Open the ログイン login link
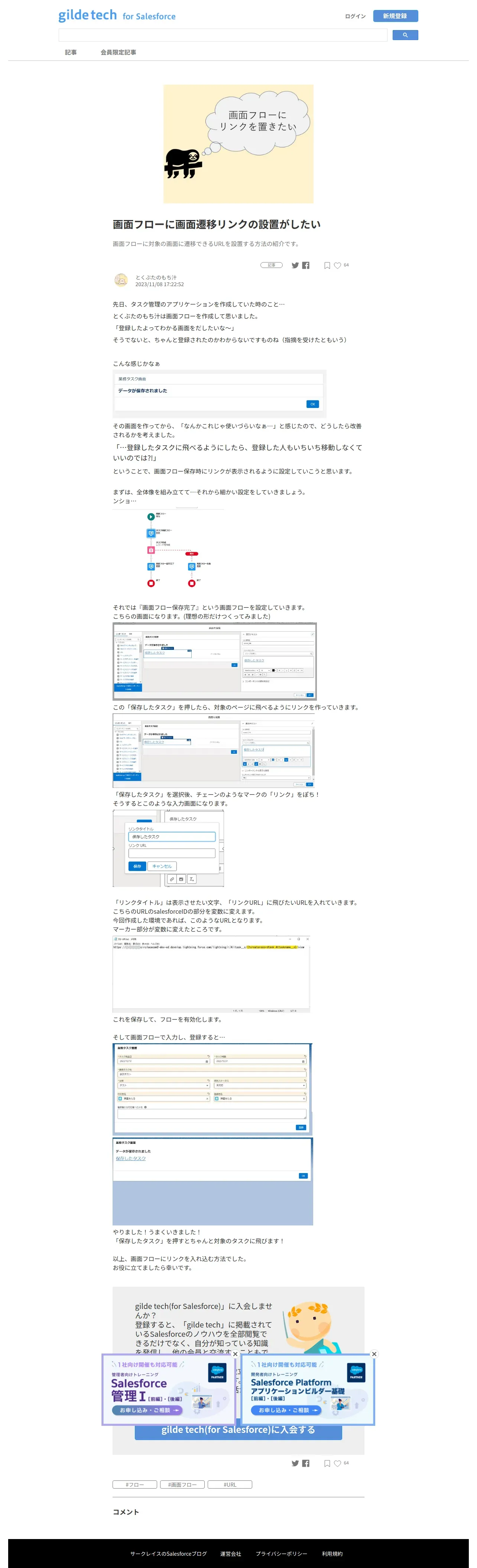Viewport: 477px width, 1568px height. [x=355, y=16]
